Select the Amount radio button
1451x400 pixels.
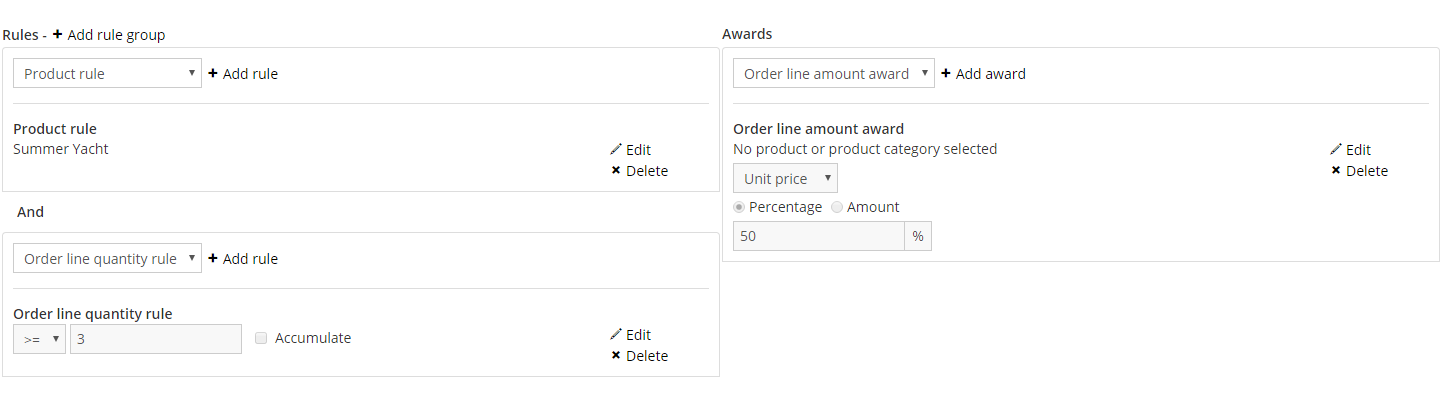pyautogui.click(x=837, y=207)
